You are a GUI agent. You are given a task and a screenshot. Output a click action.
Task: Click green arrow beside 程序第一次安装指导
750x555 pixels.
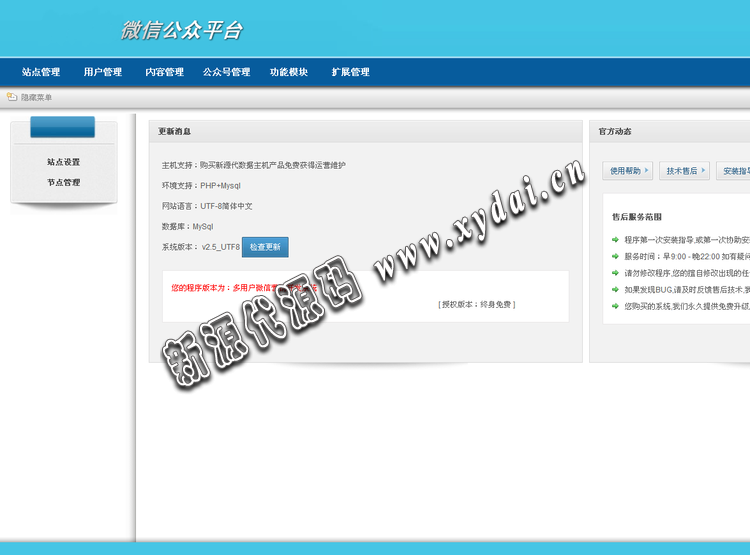click(615, 240)
